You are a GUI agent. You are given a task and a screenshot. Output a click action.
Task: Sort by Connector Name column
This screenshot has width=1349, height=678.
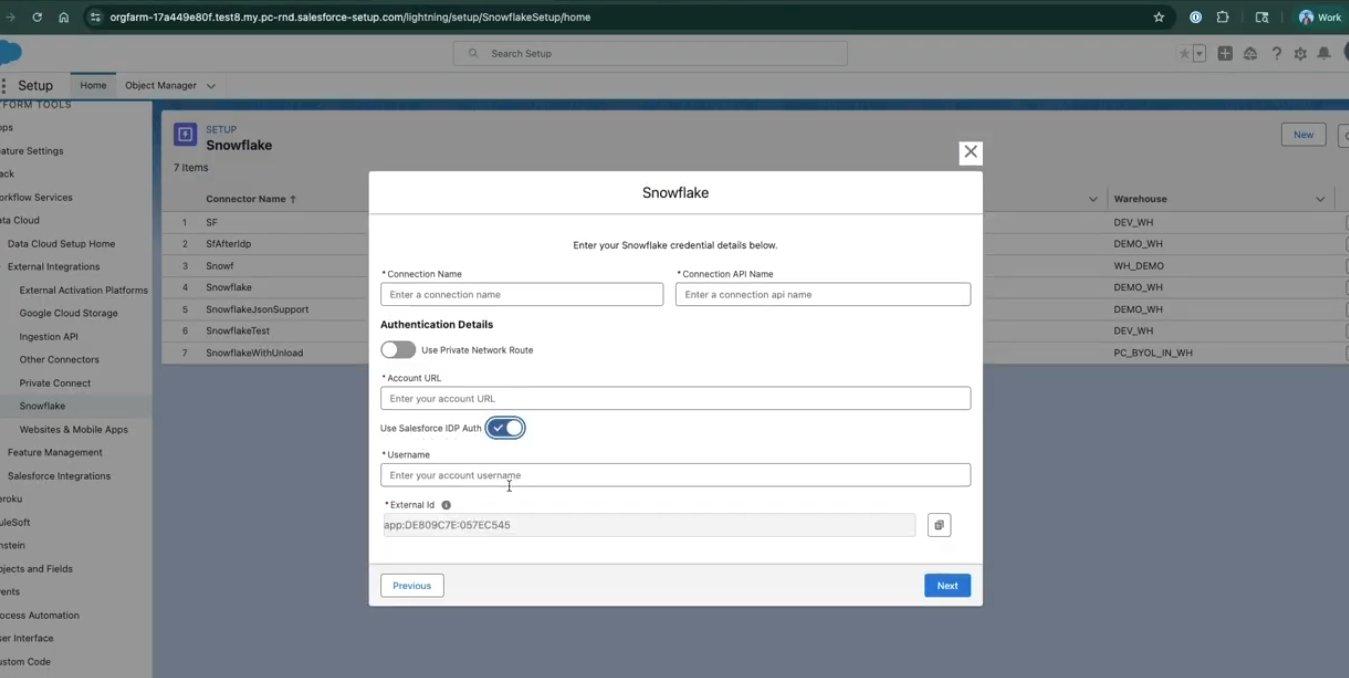250,199
